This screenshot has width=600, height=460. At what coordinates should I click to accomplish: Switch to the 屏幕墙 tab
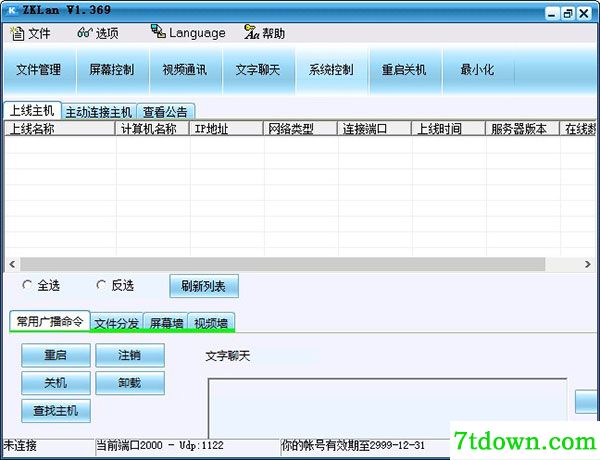coord(166,323)
